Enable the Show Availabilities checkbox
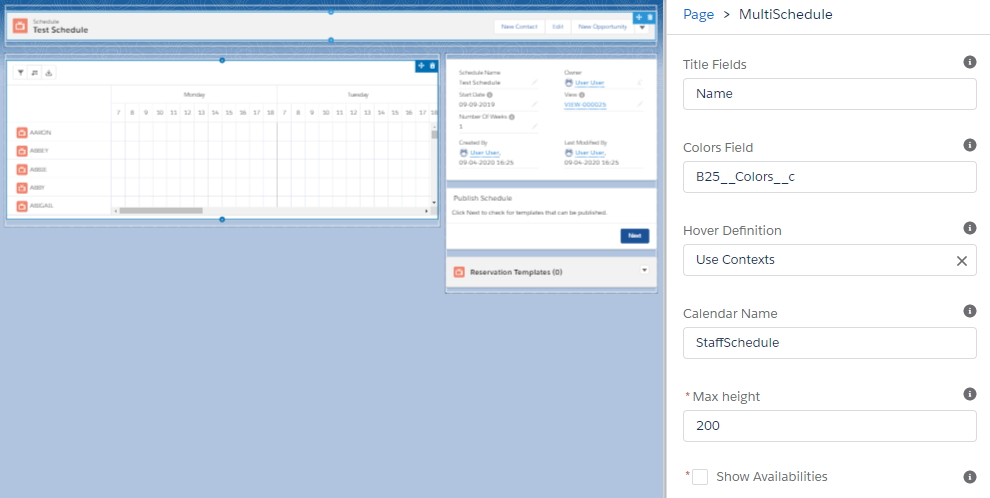This screenshot has width=990, height=498. [700, 477]
